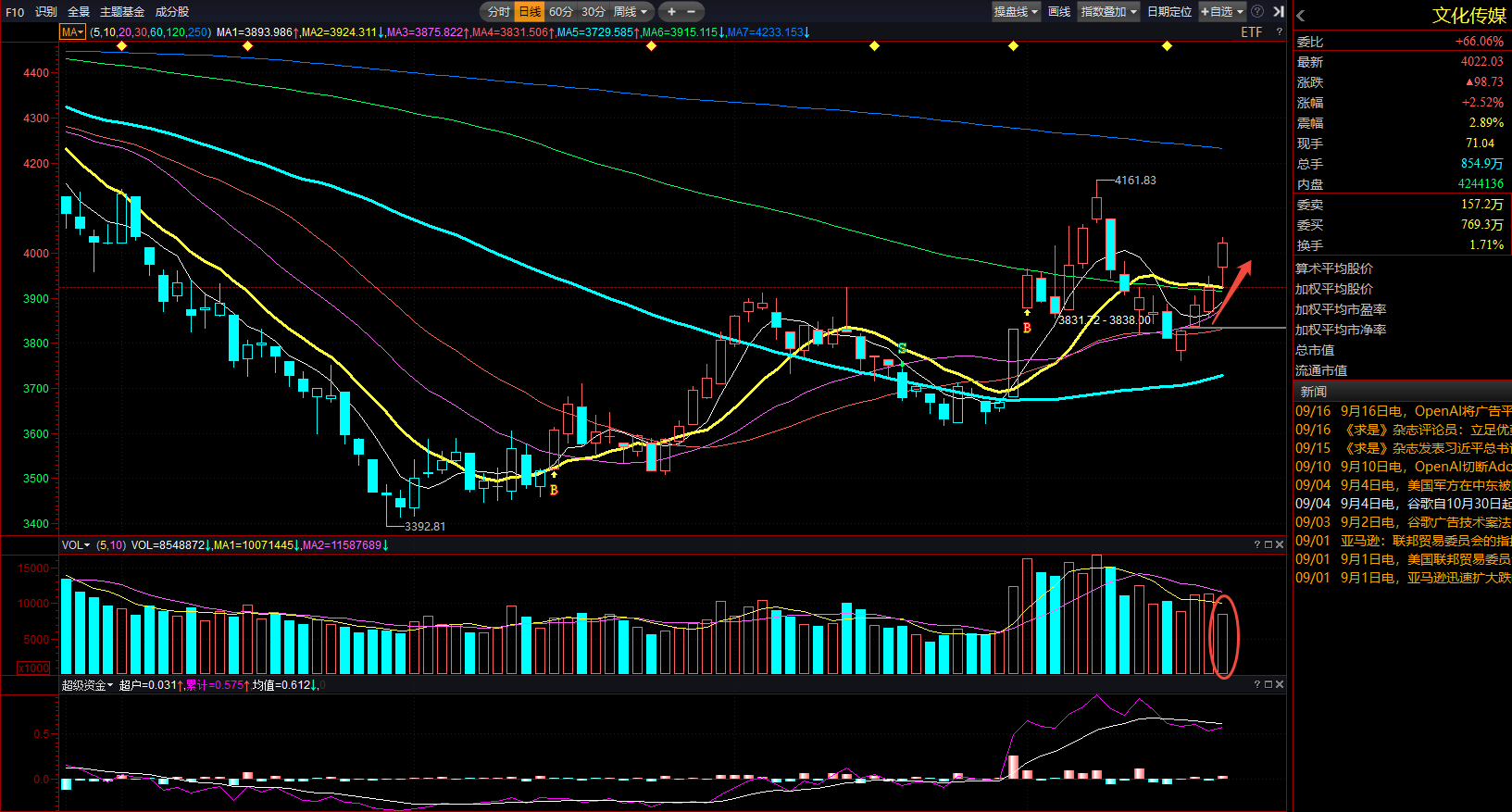This screenshot has width=1512, height=812.
Task: Click the x1000 volume unit label
Action: pos(34,668)
